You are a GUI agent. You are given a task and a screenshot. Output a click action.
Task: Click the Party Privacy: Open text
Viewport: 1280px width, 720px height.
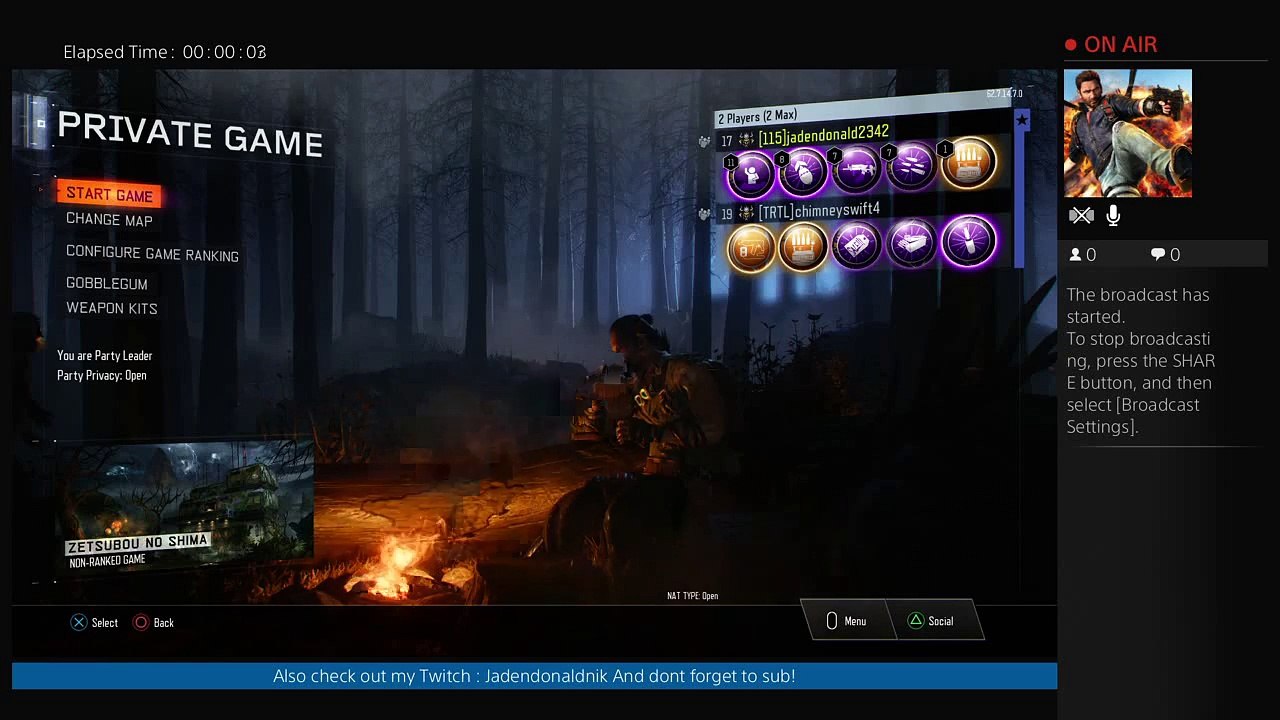[102, 376]
